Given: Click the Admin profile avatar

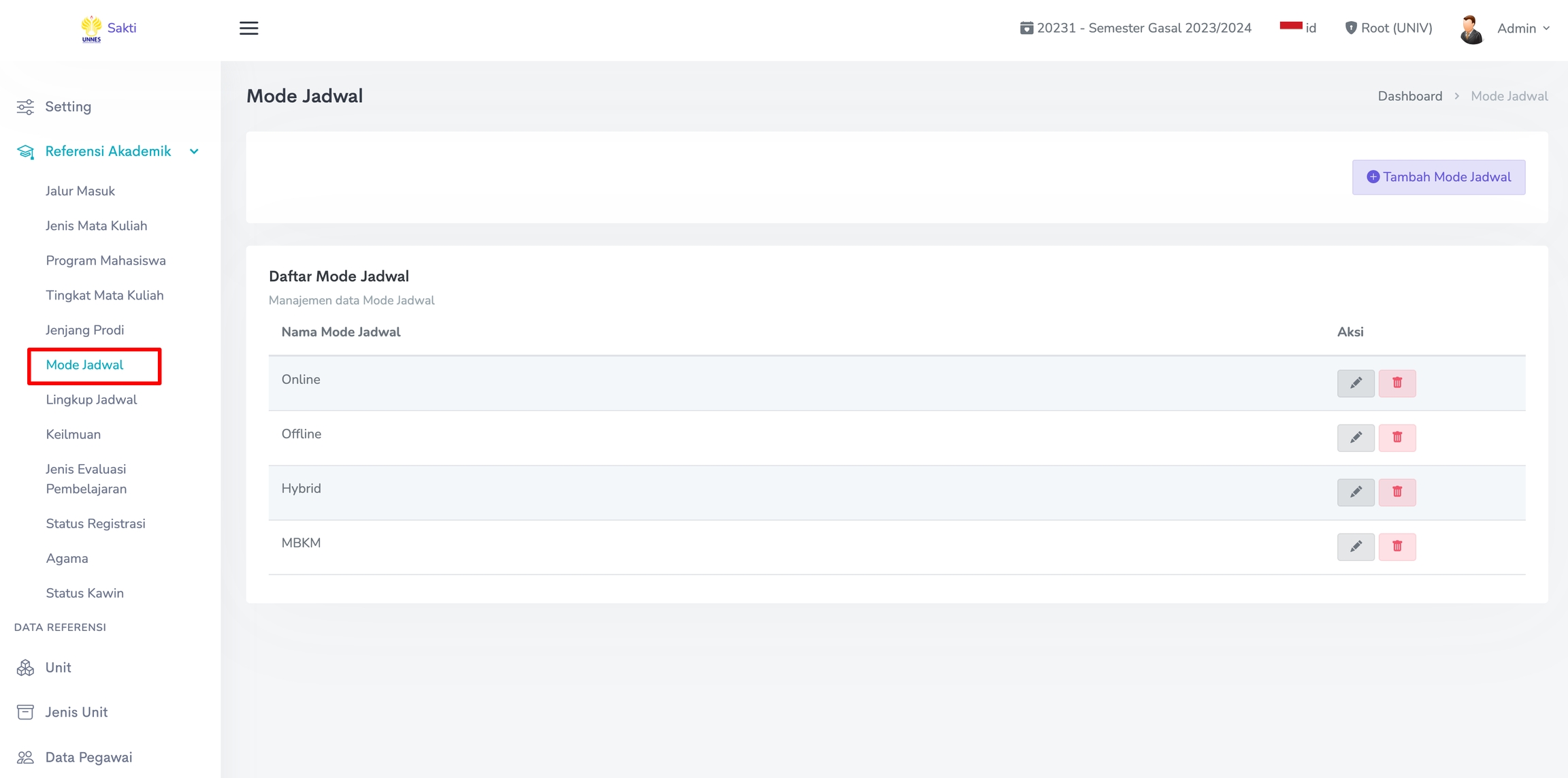Looking at the screenshot, I should coord(1471,29).
